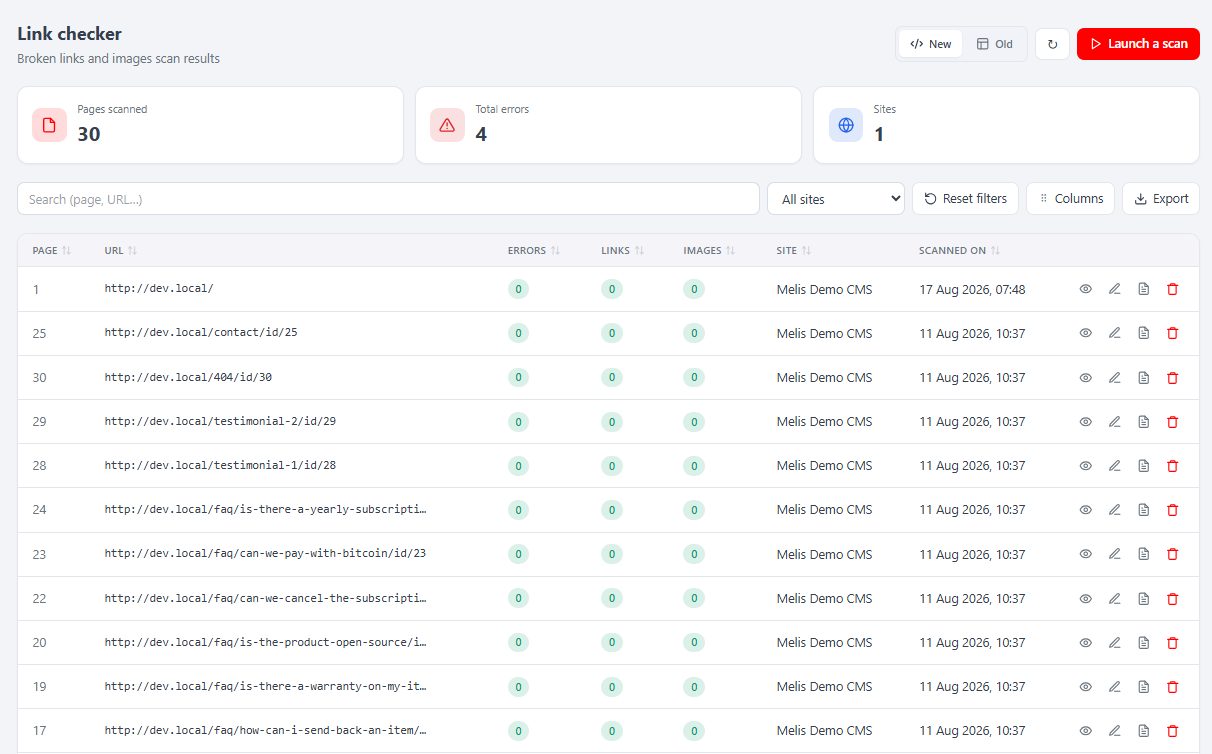Click the Link checker heading
1212x754 pixels.
(x=69, y=34)
